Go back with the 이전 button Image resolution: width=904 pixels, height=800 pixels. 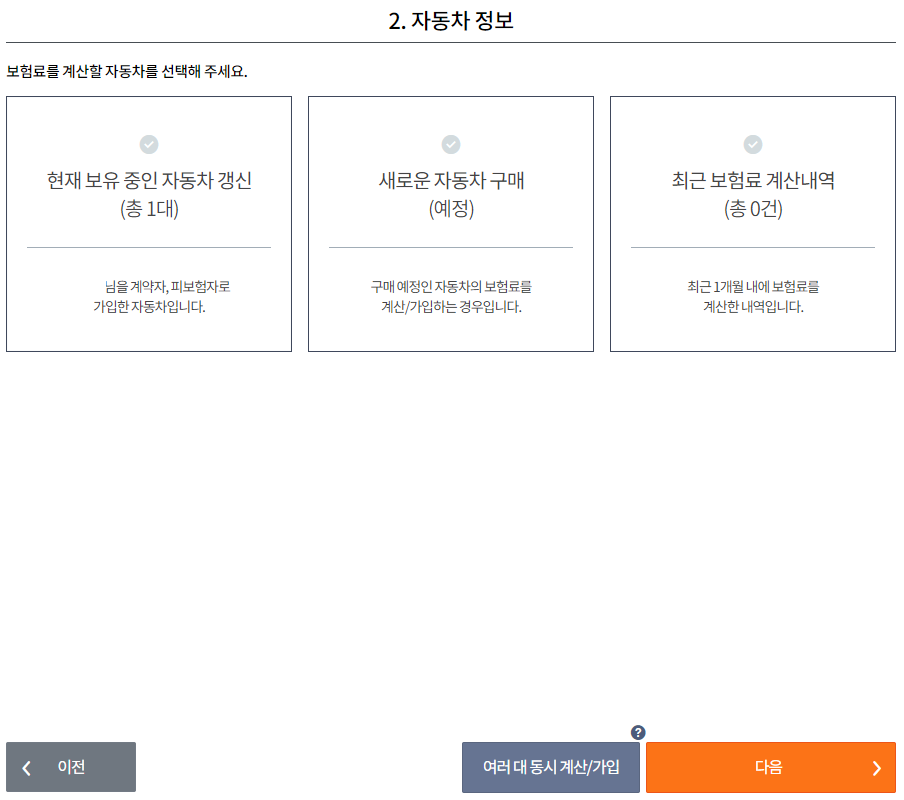tap(71, 767)
